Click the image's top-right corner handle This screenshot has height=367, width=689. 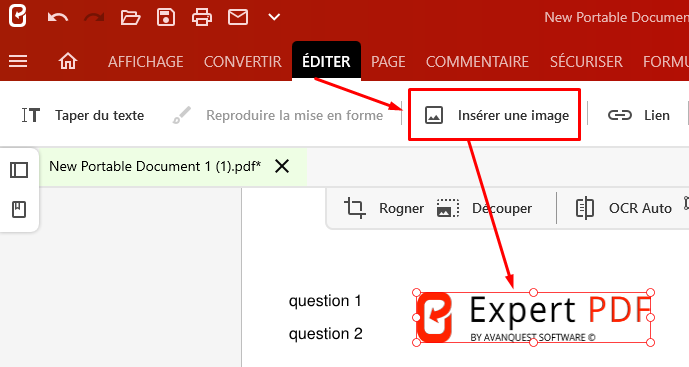(x=651, y=292)
